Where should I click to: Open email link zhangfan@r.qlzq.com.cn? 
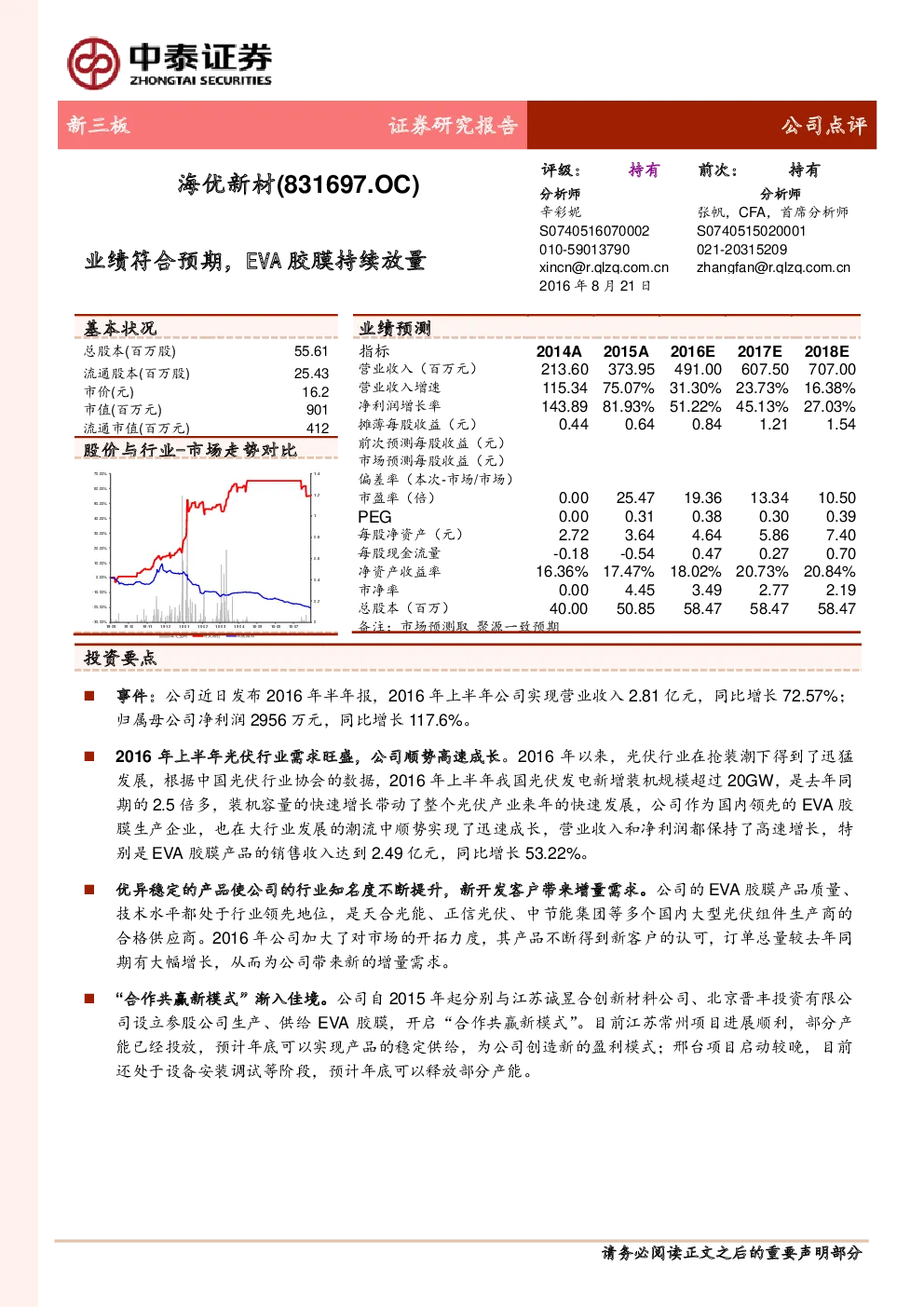point(773,267)
